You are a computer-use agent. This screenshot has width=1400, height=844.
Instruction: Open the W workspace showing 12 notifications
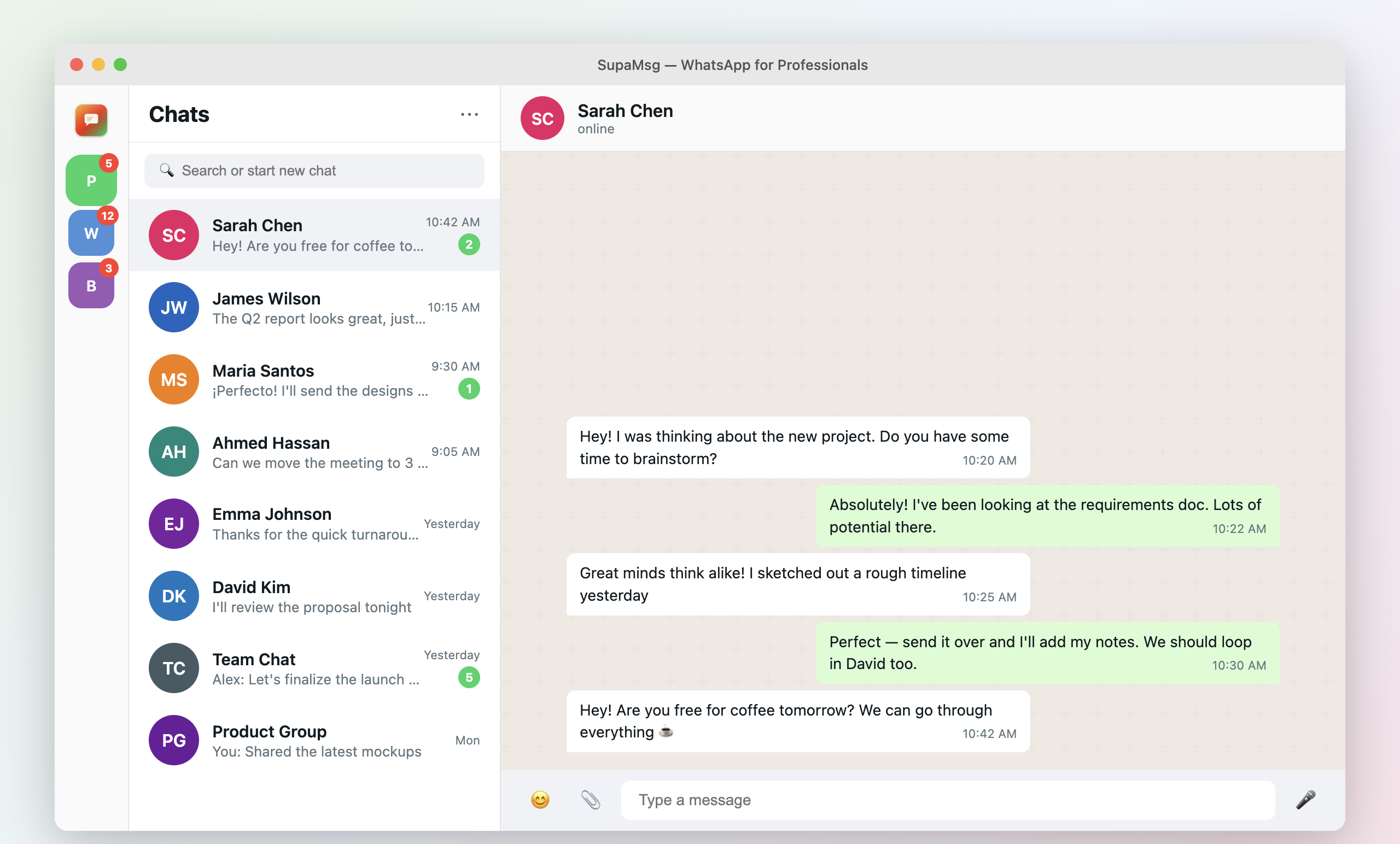point(91,233)
